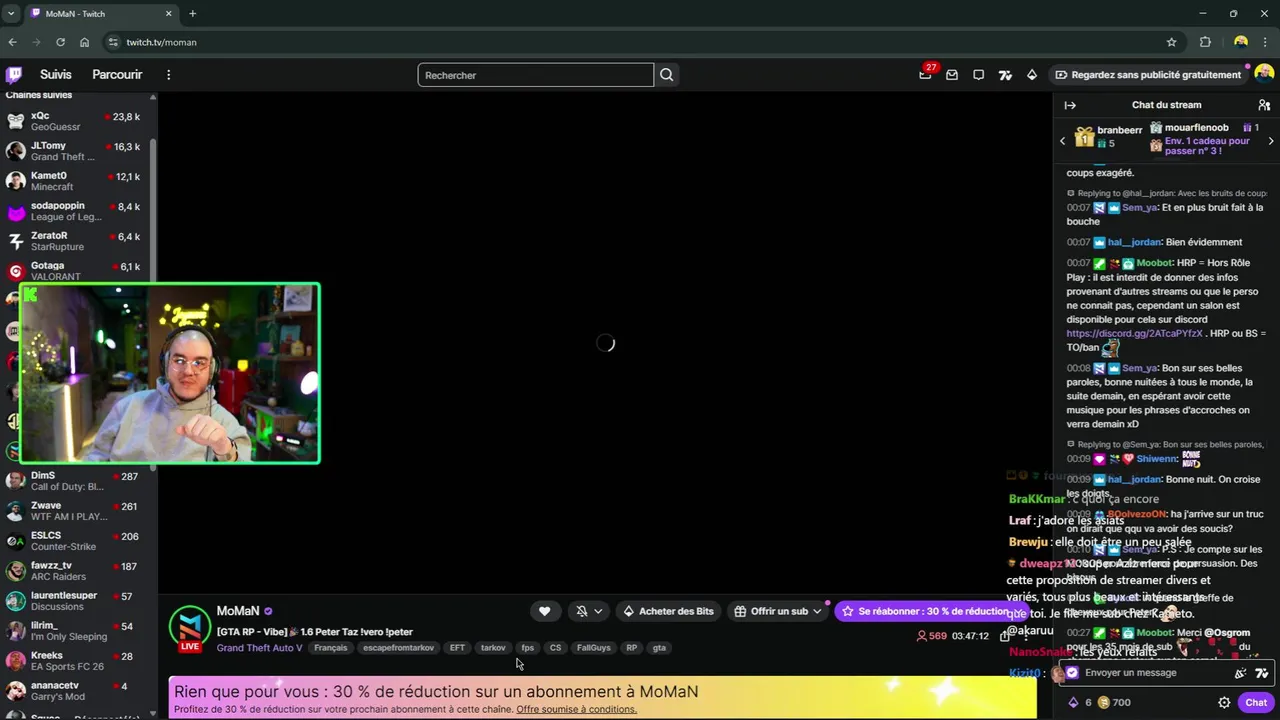The width and height of the screenshot is (1280, 720).
Task: Select the MoMaN - Twitch browser tab
Action: point(100,14)
